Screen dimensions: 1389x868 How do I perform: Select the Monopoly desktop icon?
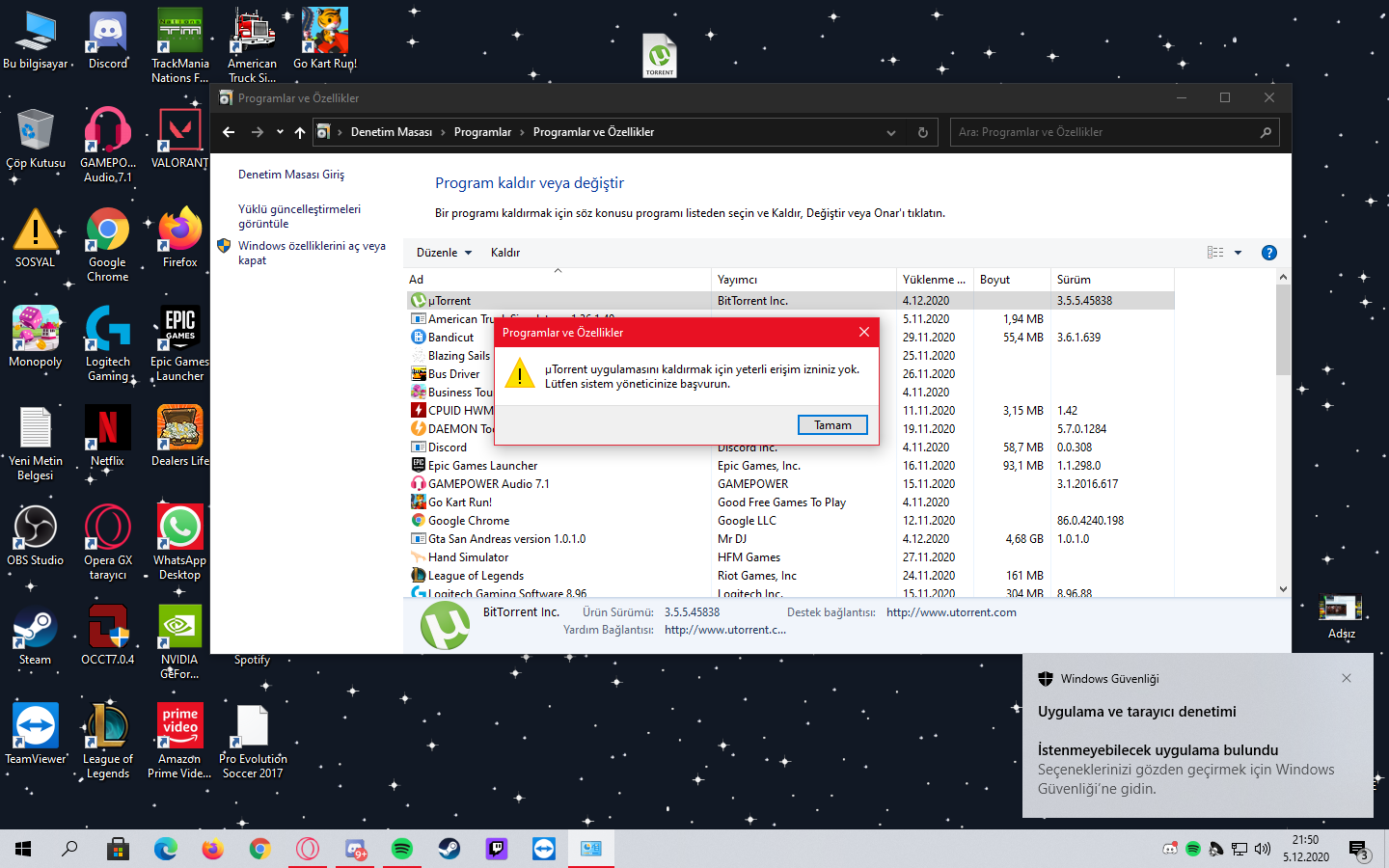pos(36,338)
